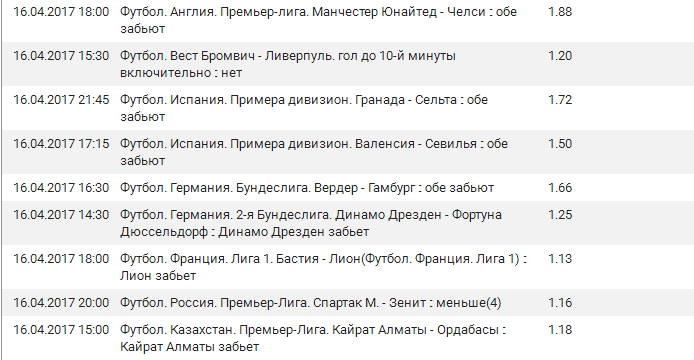
Task: Open Вест Бромвич - Ливерпуль event description
Action: pos(288,64)
